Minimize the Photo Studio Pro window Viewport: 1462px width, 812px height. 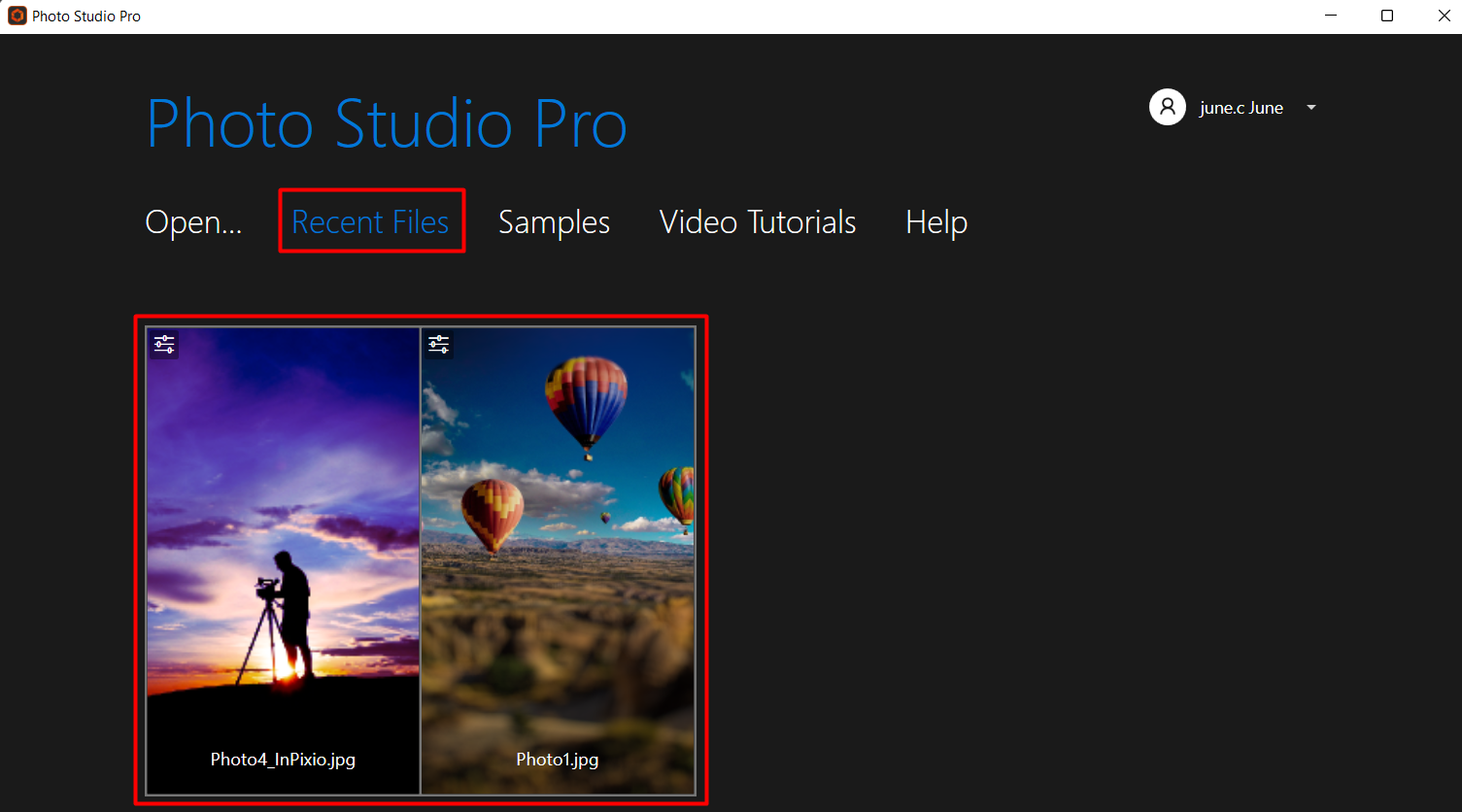click(x=1330, y=16)
